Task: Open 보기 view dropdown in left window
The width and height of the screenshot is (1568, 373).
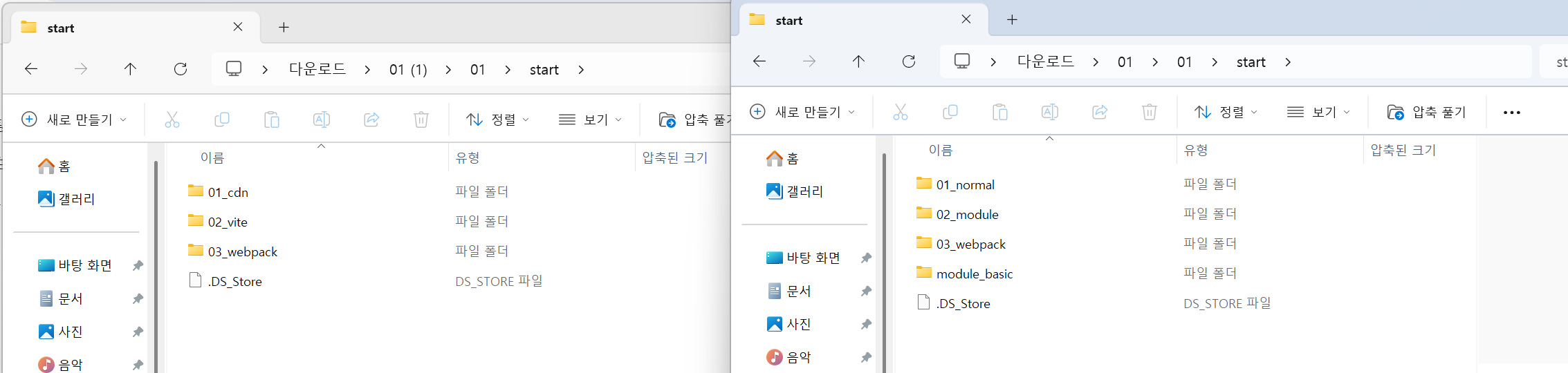Action: [x=590, y=119]
